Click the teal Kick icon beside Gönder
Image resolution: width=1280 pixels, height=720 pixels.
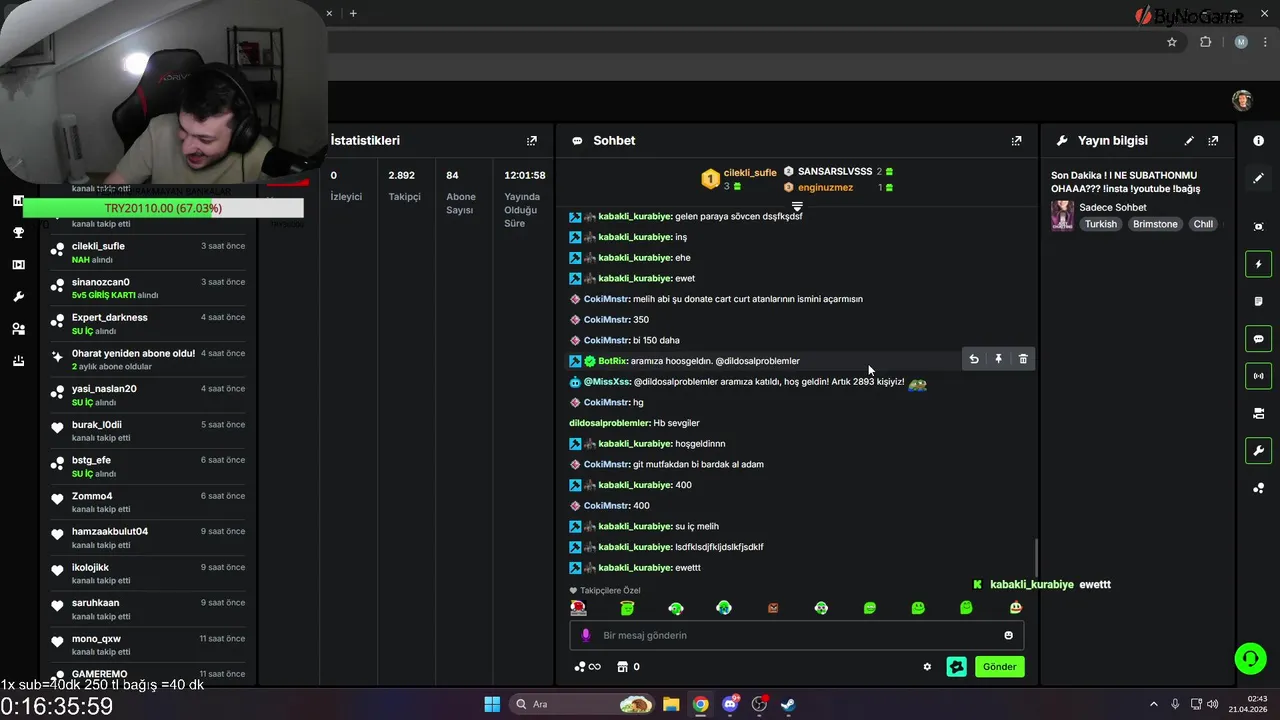(957, 667)
